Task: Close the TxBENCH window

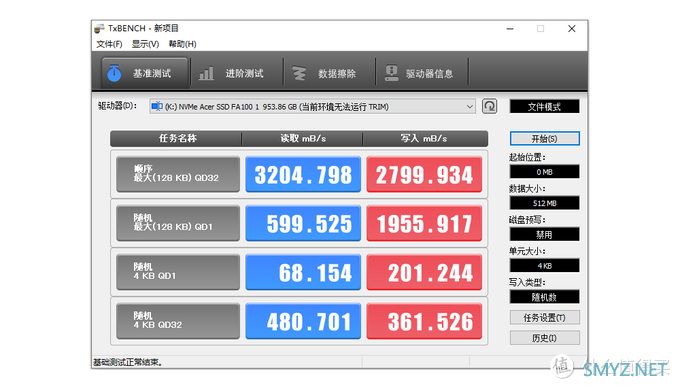Action: pos(572,29)
